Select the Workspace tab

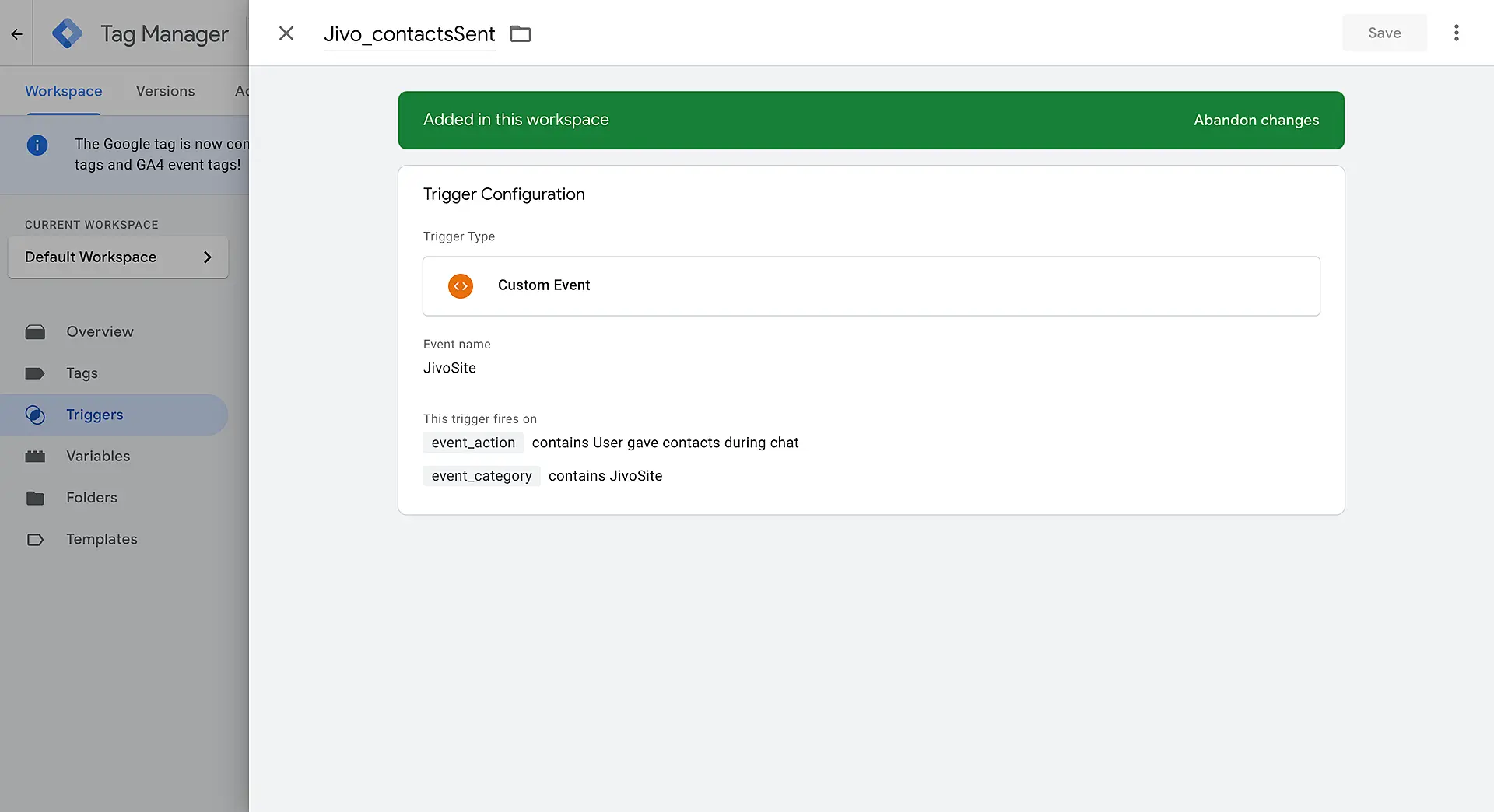click(64, 91)
